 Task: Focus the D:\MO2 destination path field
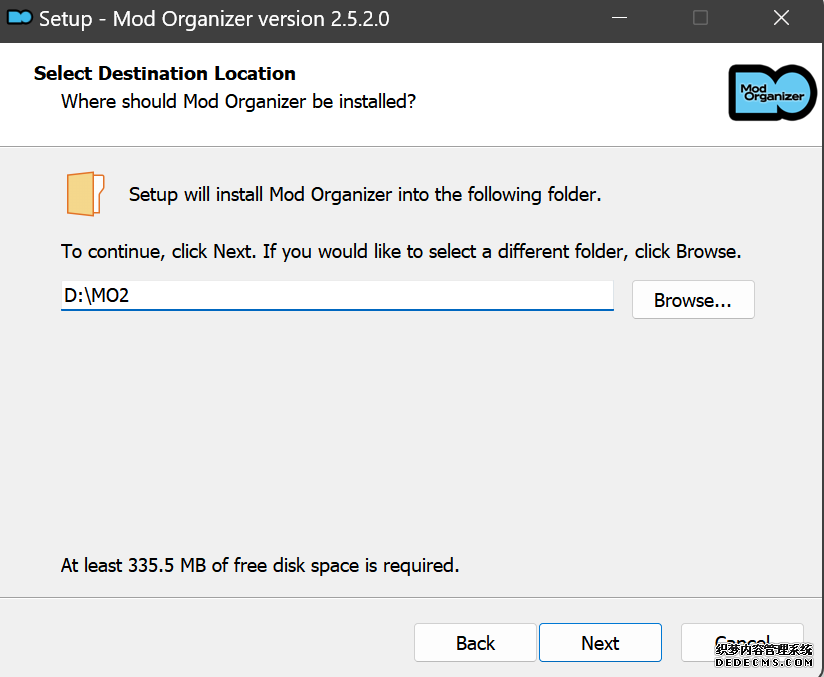pyautogui.click(x=337, y=295)
